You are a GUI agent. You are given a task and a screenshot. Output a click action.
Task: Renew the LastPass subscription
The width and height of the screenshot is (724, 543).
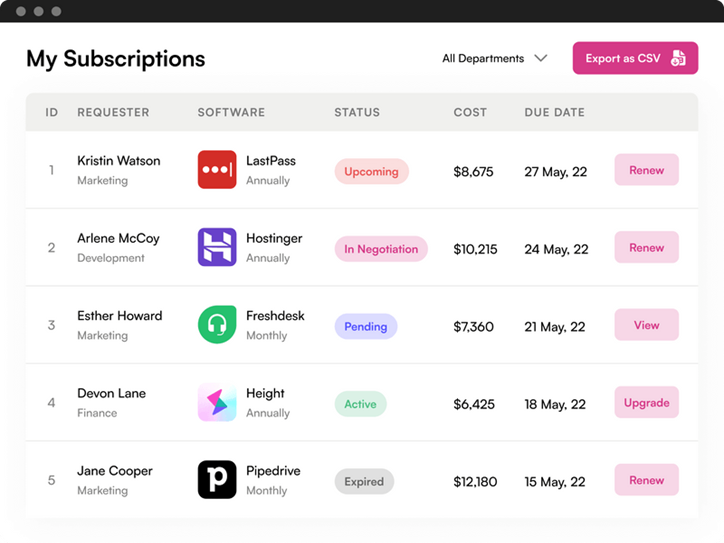coord(646,170)
